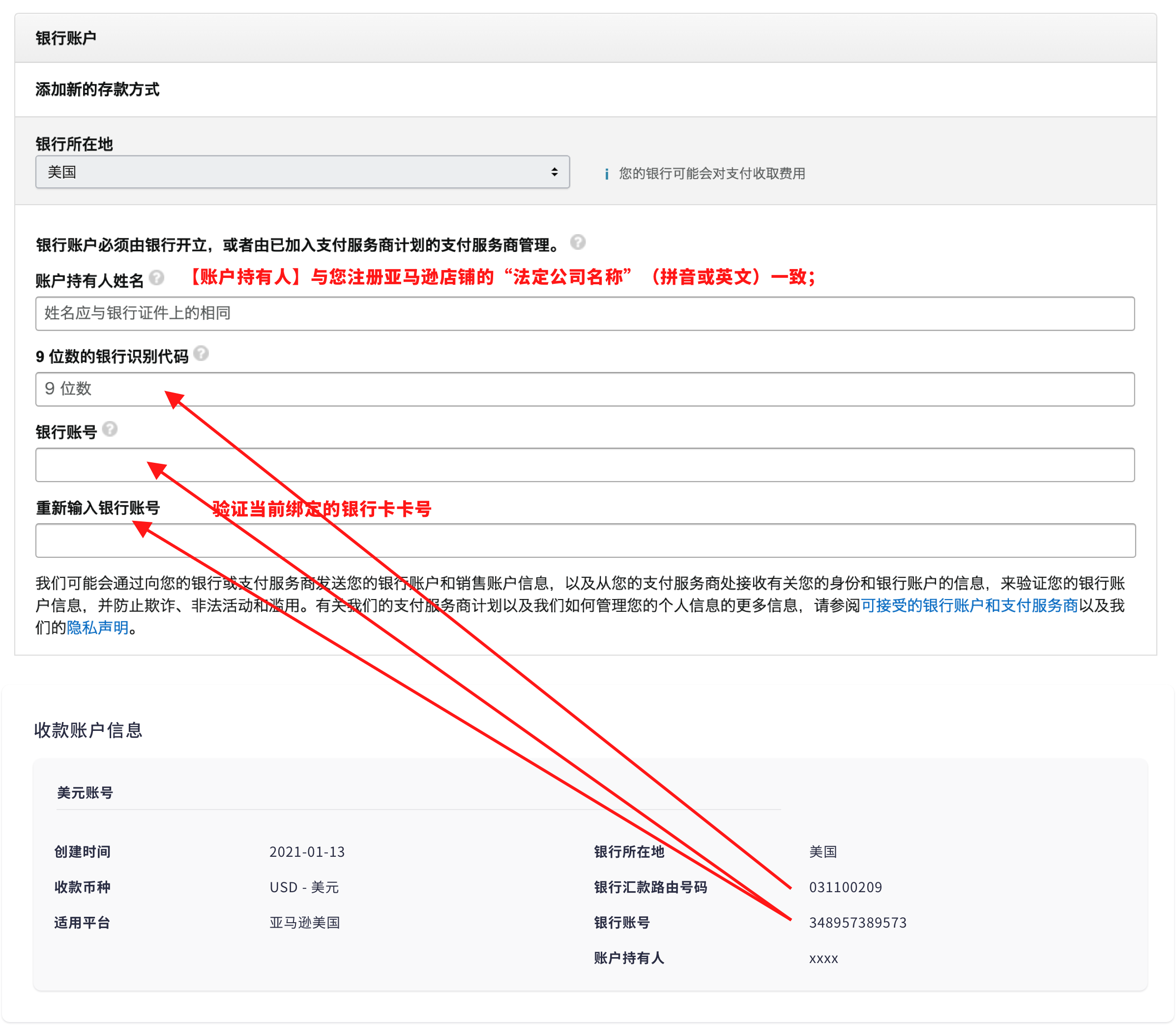Viewport: 1176px width, 1025px height.
Task: Click the account holder name input field
Action: [584, 313]
